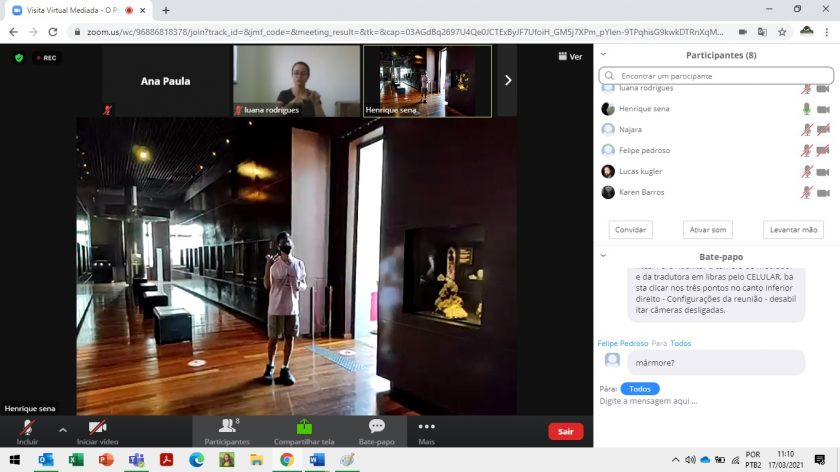840x472 pixels.
Task: Open audio options arrow beside Incluir
Action: point(63,430)
